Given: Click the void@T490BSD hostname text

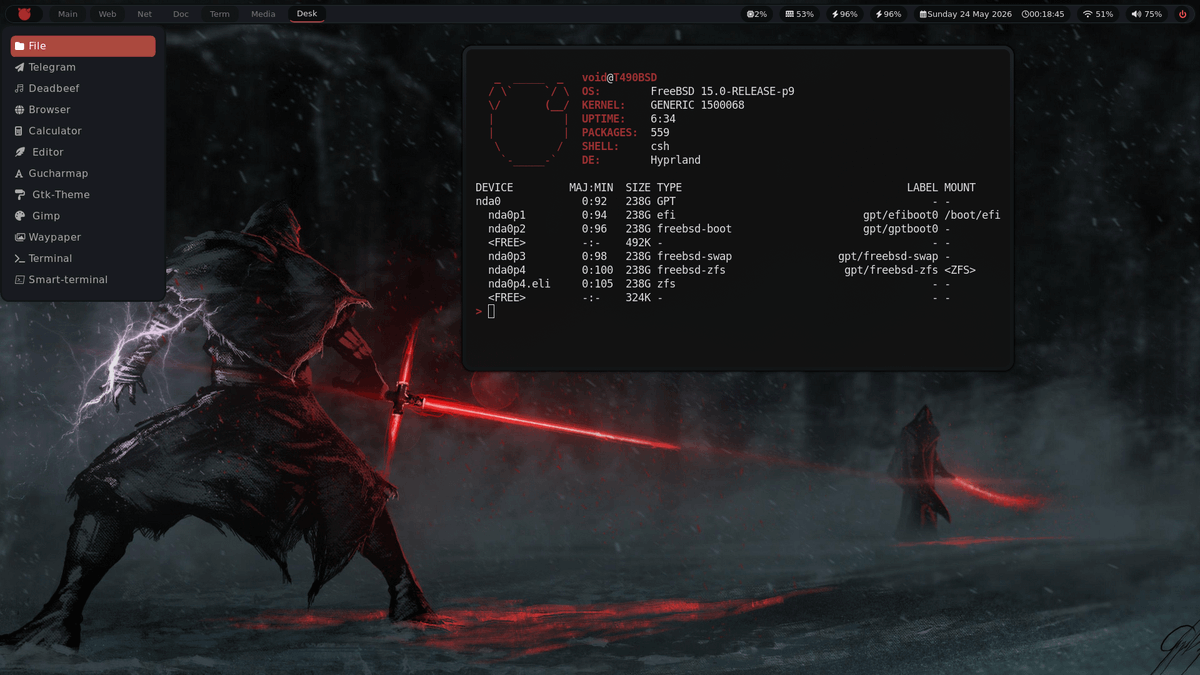Looking at the screenshot, I should (x=619, y=78).
